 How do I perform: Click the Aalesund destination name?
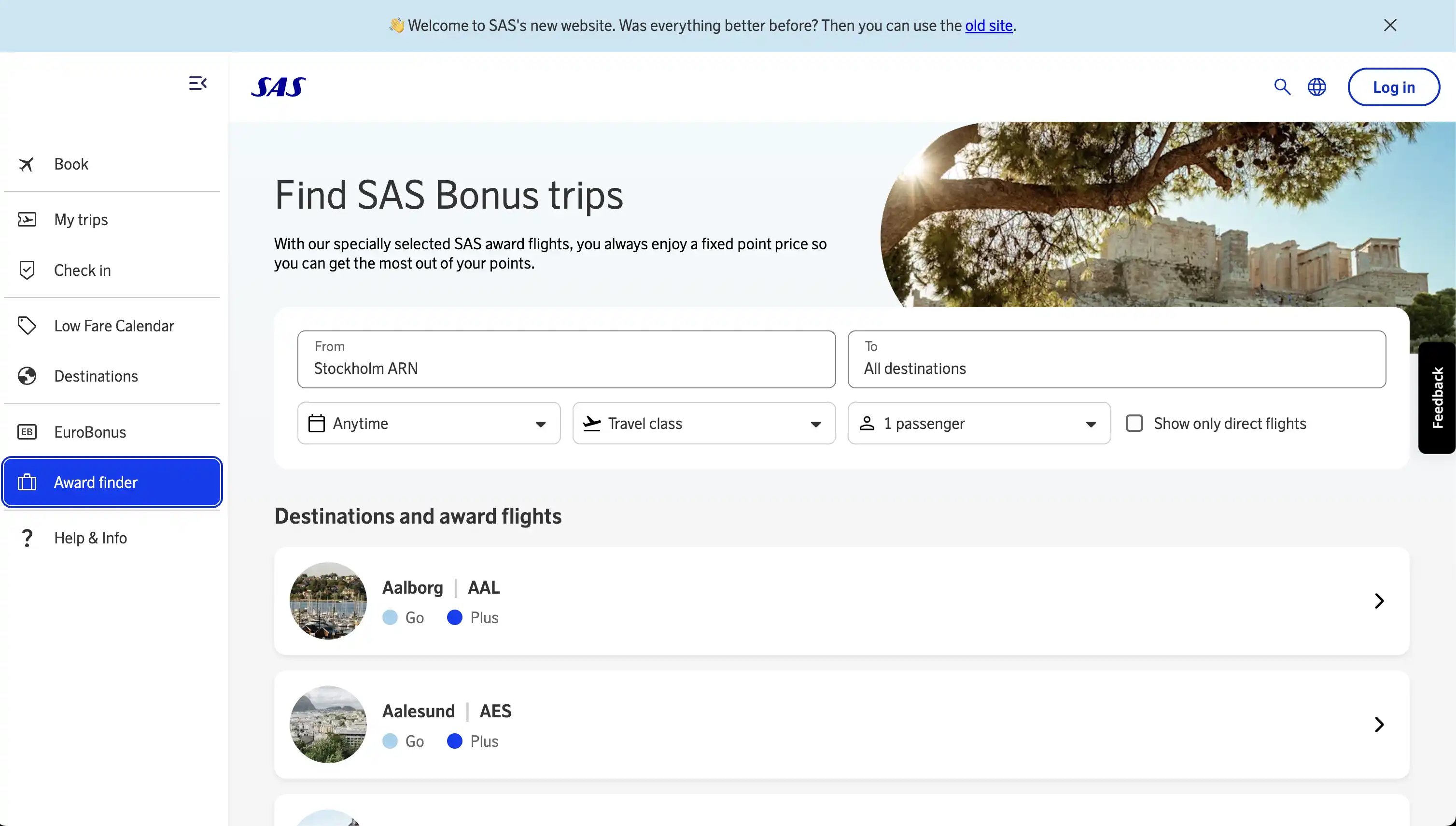pyautogui.click(x=419, y=711)
